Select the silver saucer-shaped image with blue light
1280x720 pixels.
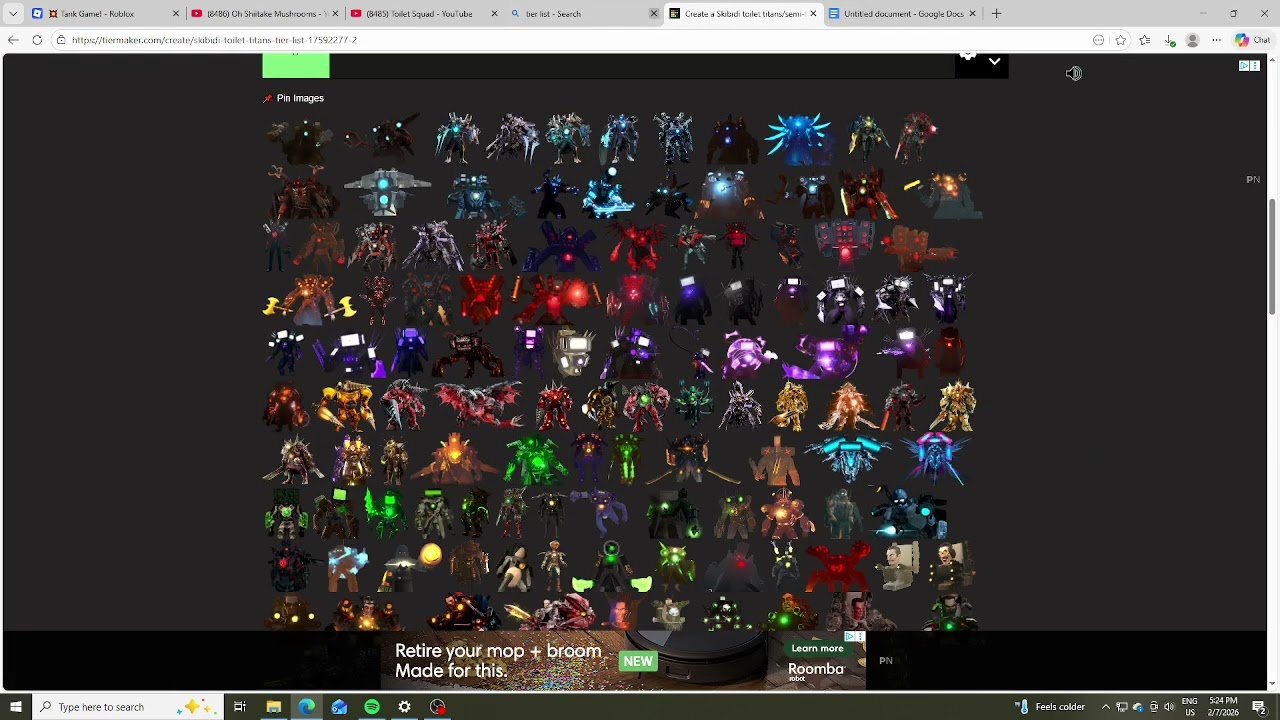point(388,190)
